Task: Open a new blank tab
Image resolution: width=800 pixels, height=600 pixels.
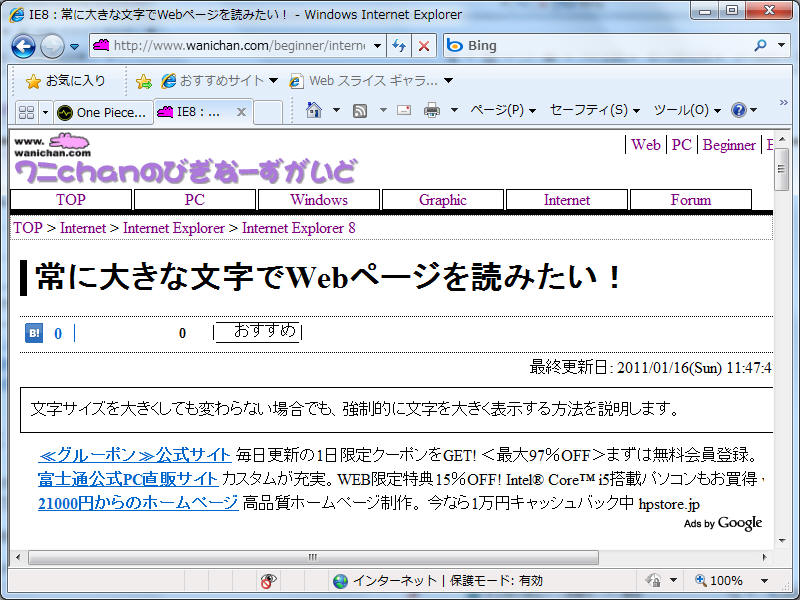Action: [268, 112]
